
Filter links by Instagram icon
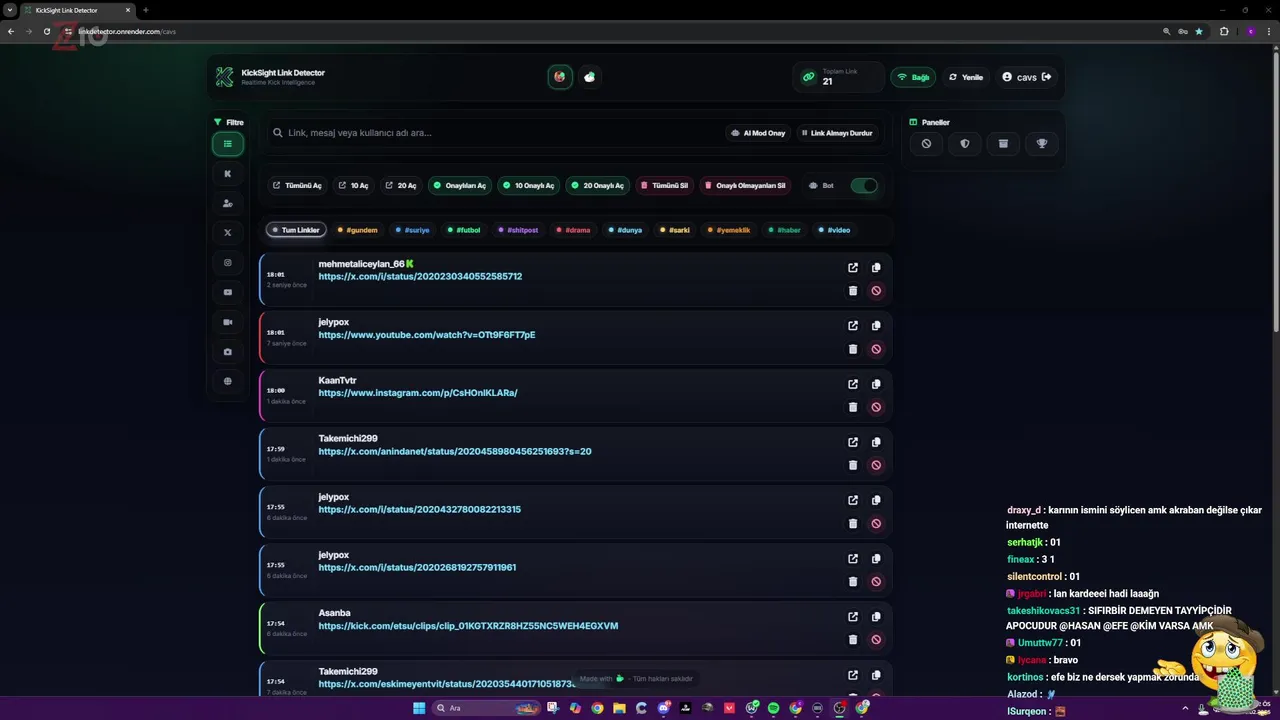(x=228, y=263)
